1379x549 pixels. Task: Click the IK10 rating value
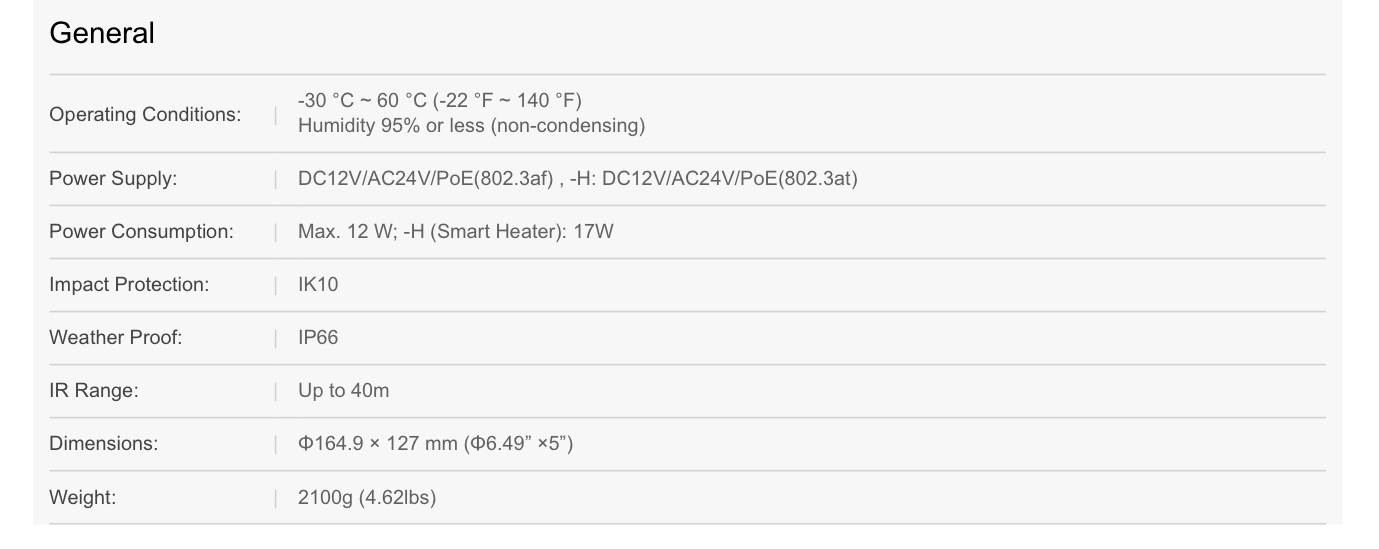(318, 285)
